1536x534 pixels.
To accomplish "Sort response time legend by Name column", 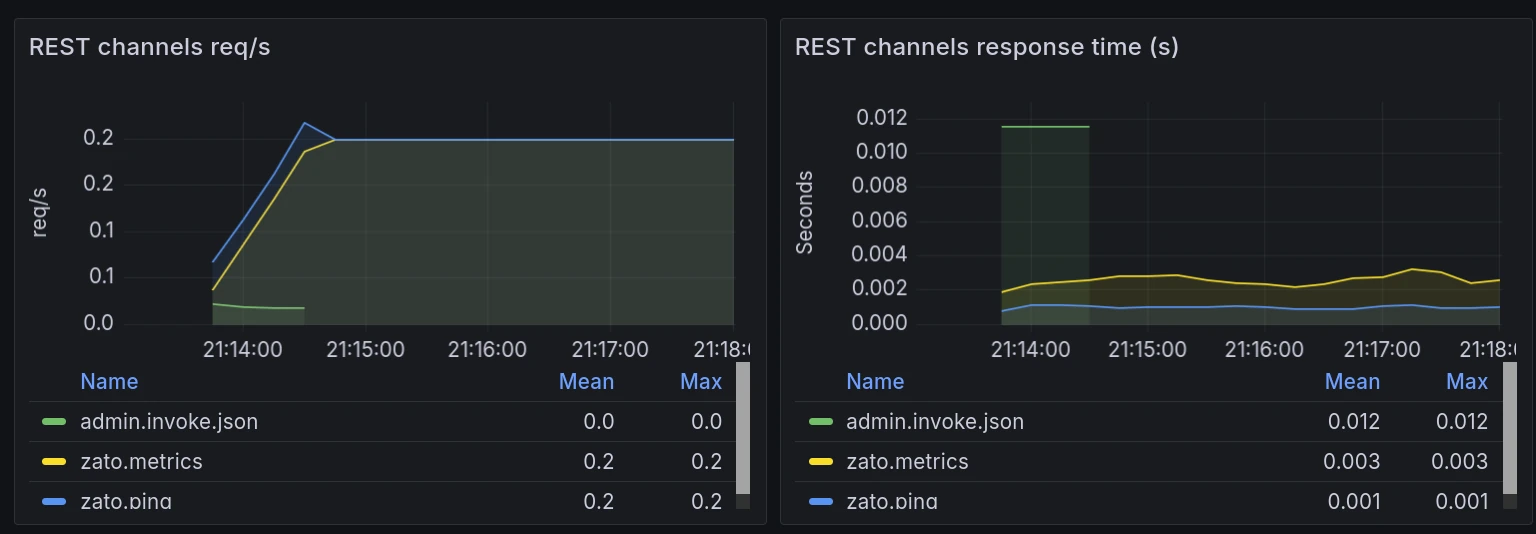I will pyautogui.click(x=875, y=381).
